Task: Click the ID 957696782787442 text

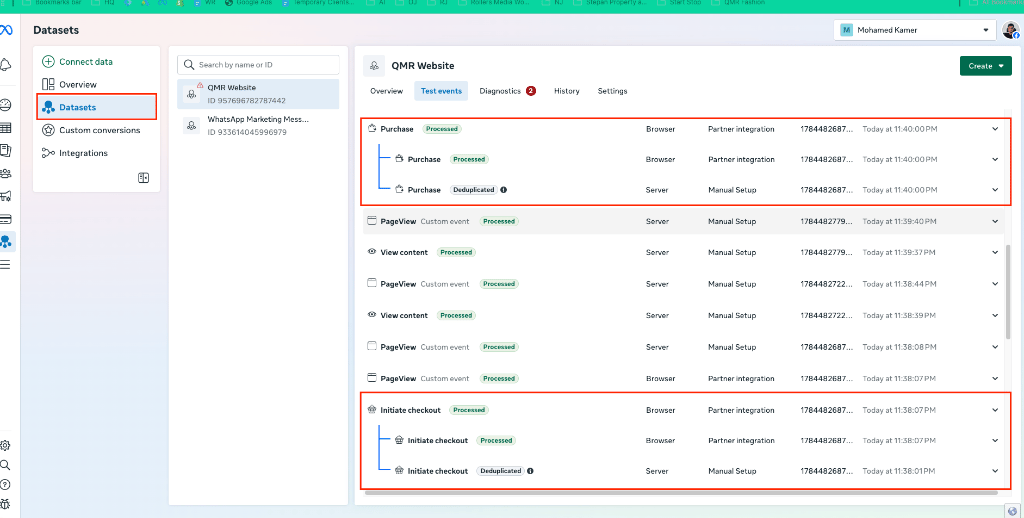Action: coord(246,101)
